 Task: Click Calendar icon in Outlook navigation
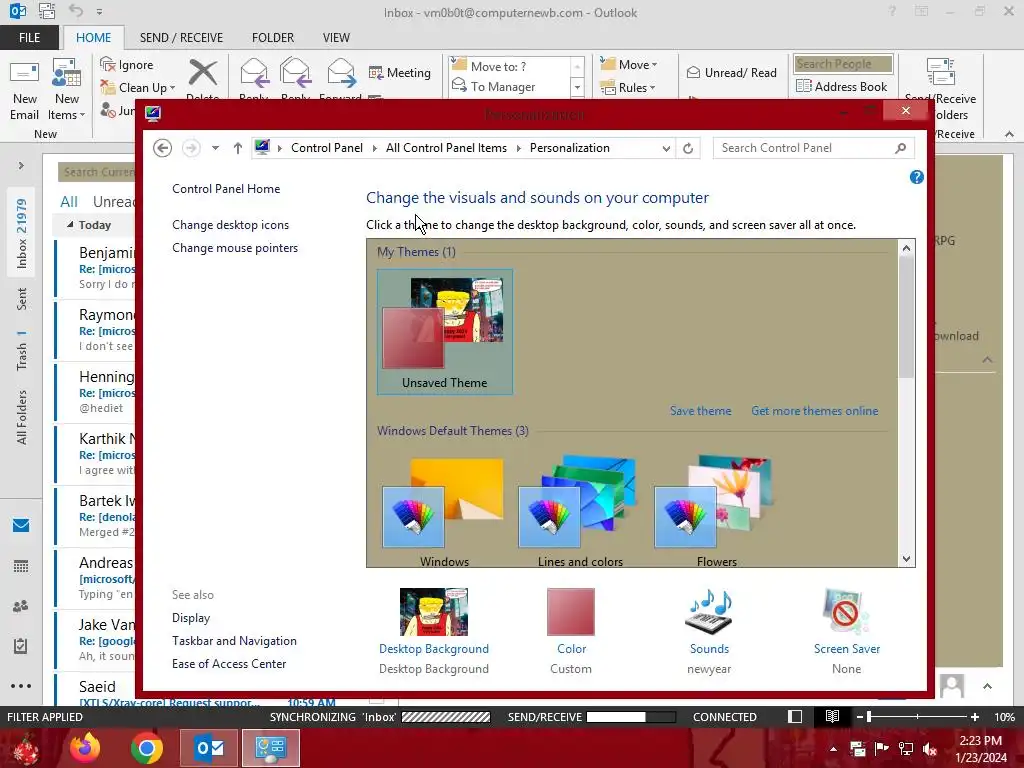[21, 566]
